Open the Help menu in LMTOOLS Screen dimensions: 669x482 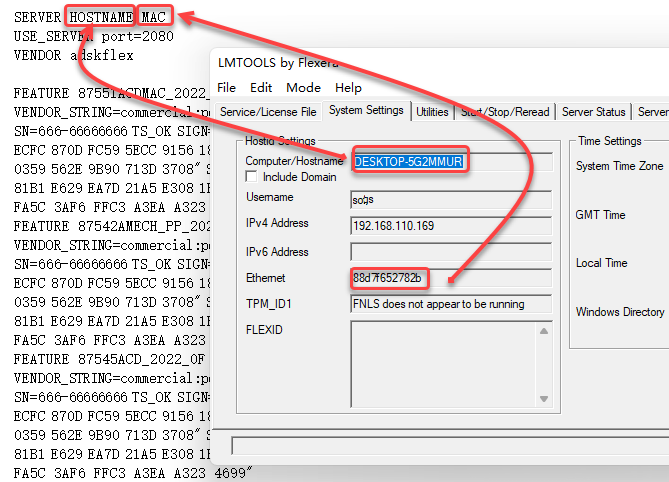pyautogui.click(x=348, y=87)
